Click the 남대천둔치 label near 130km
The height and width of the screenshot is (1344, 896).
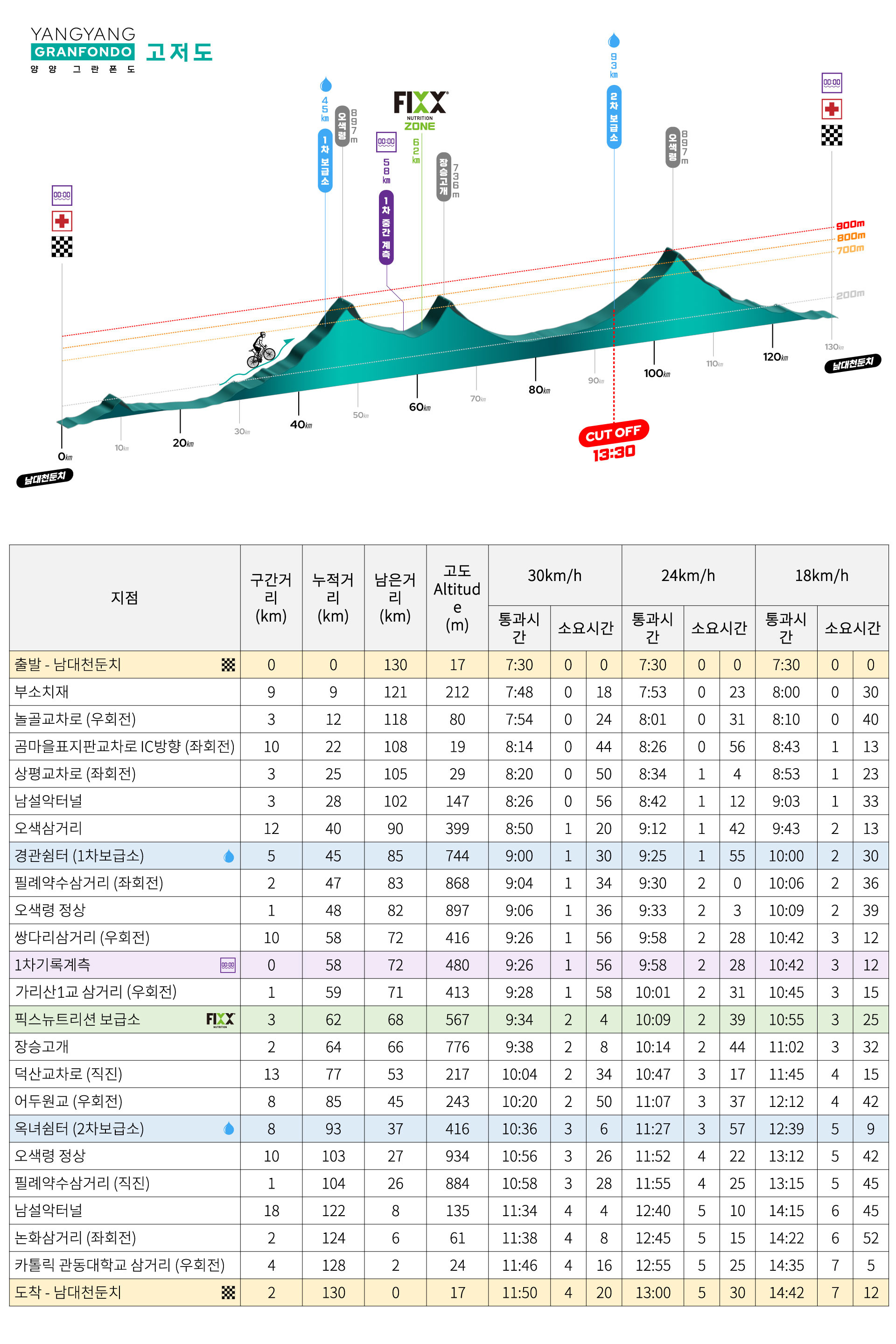click(853, 363)
